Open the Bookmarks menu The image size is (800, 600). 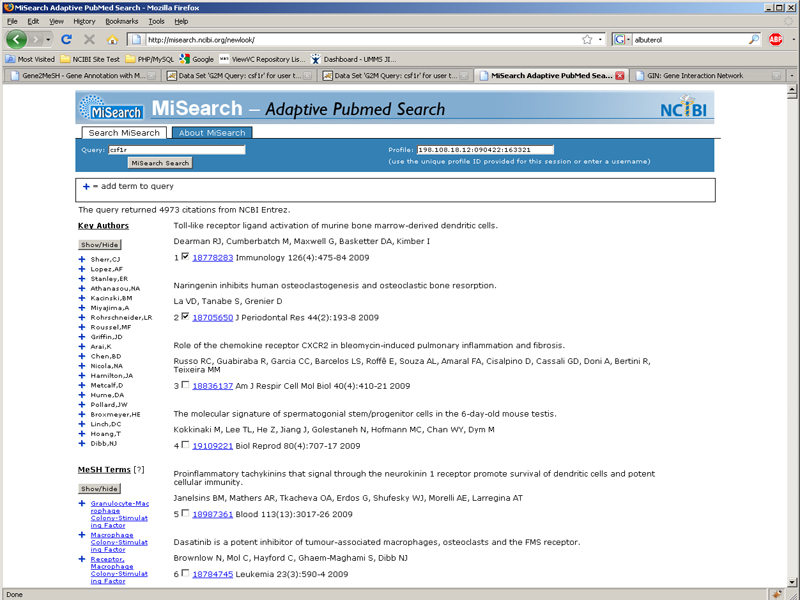(121, 21)
